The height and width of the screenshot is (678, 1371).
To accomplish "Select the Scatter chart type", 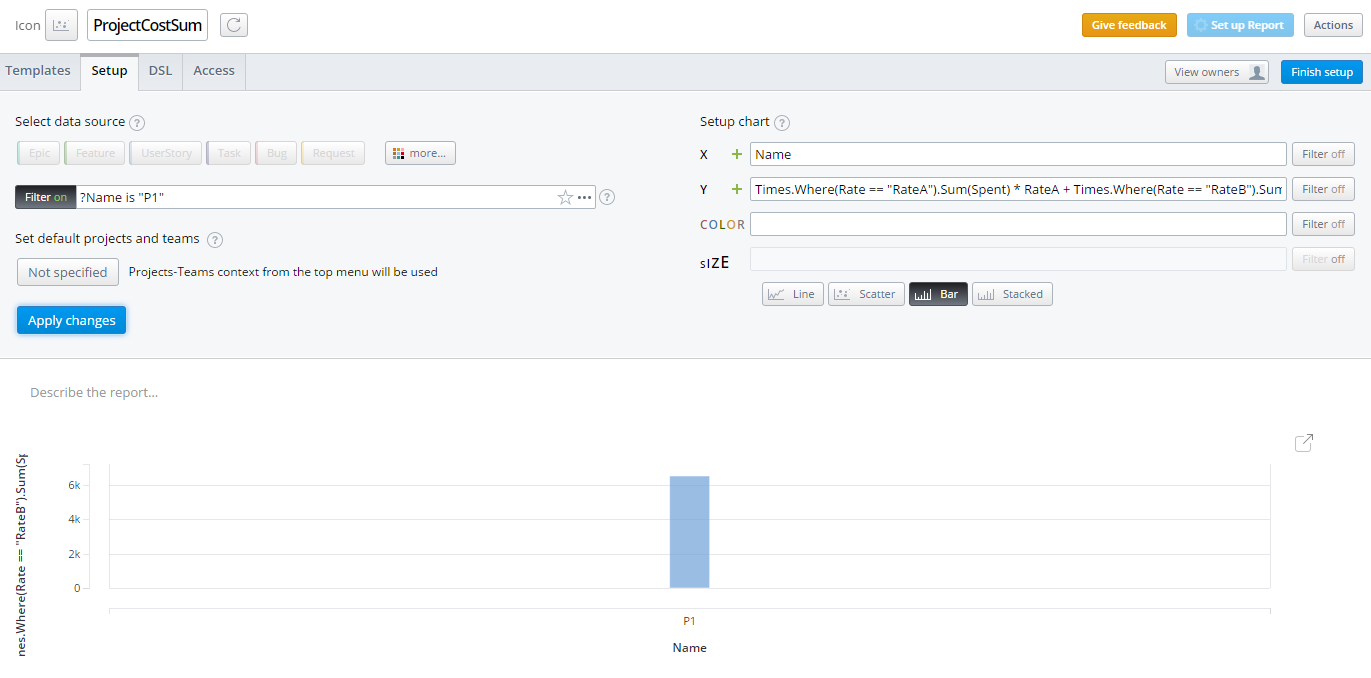I will click(x=866, y=294).
